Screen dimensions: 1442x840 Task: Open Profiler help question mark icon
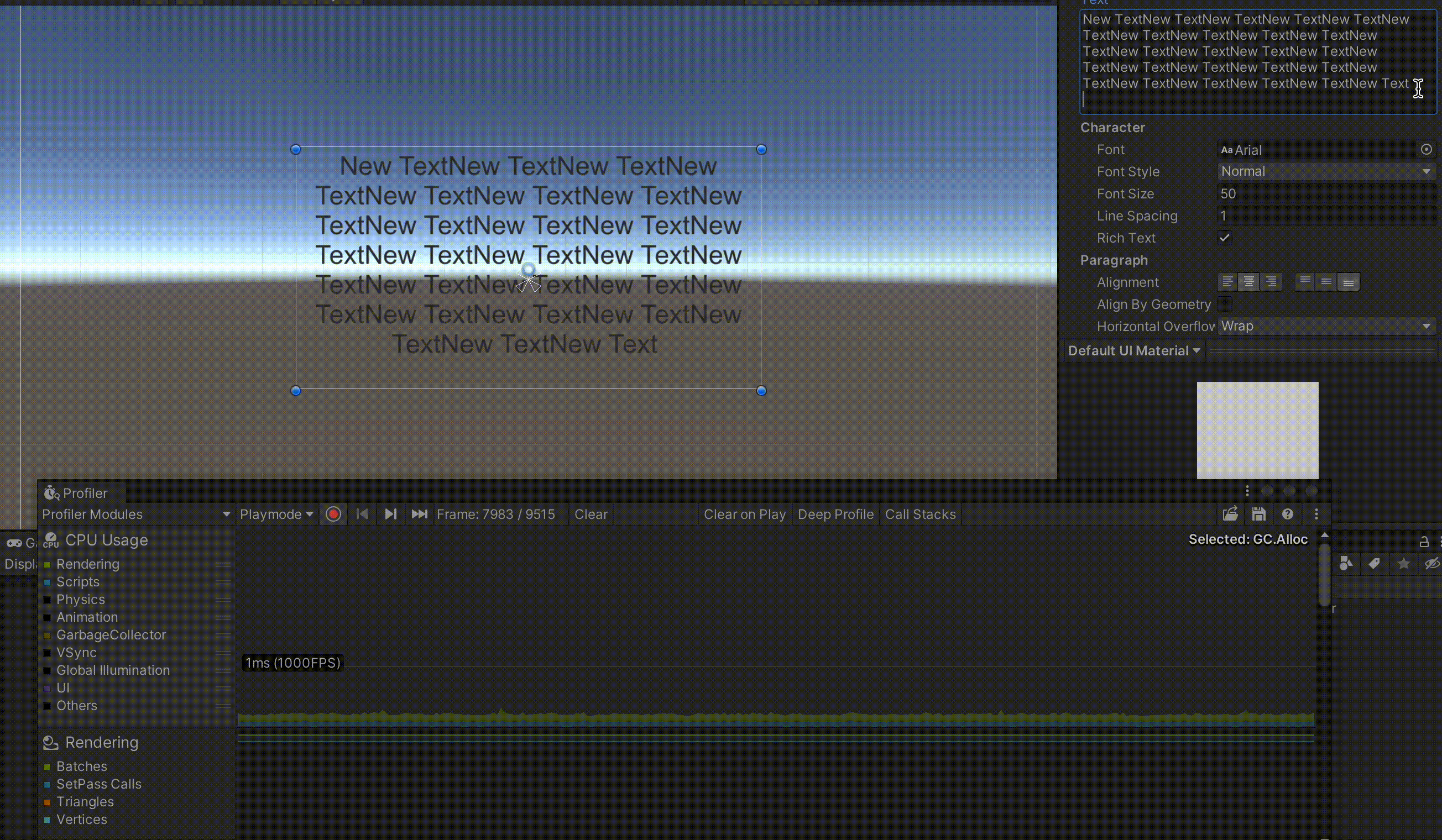click(x=1287, y=514)
